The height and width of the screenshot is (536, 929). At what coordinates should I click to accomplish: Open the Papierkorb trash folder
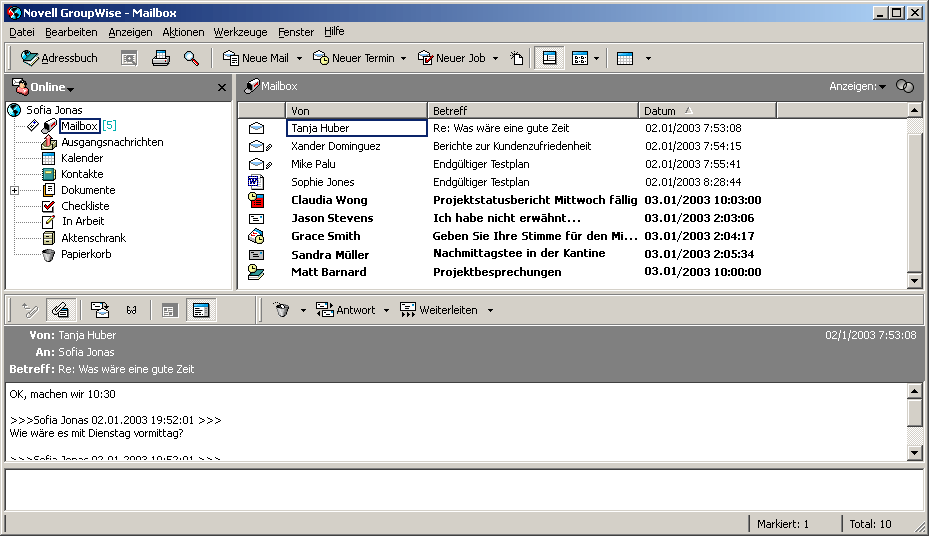[86, 254]
